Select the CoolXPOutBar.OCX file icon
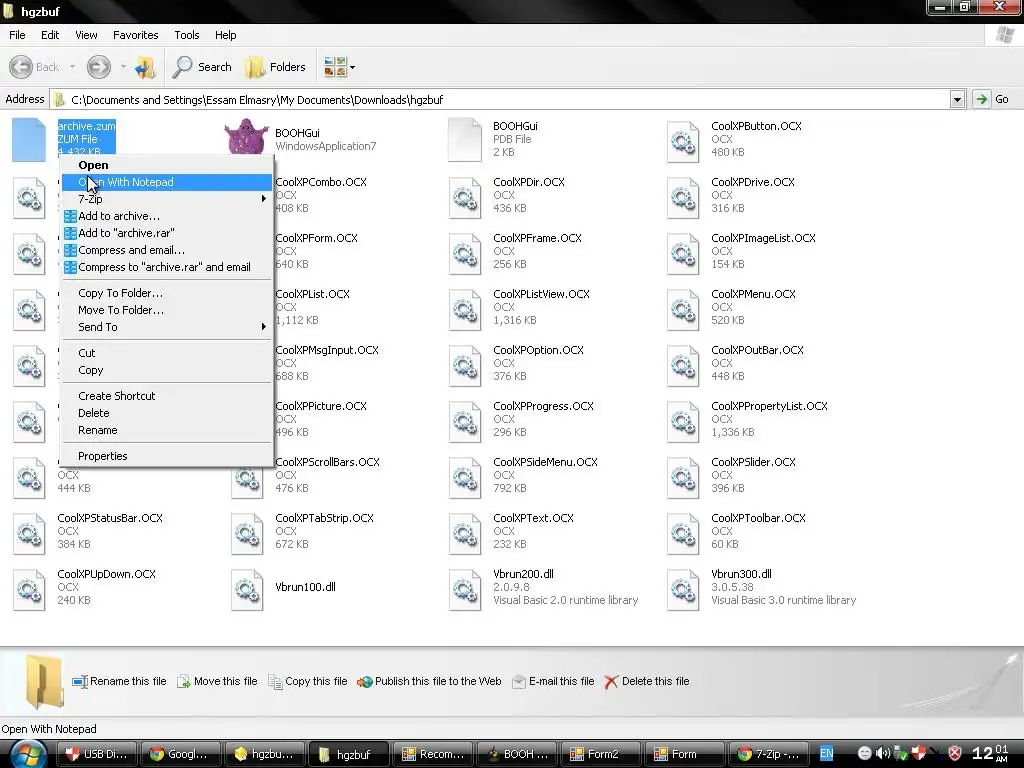The image size is (1024, 768). (682, 365)
